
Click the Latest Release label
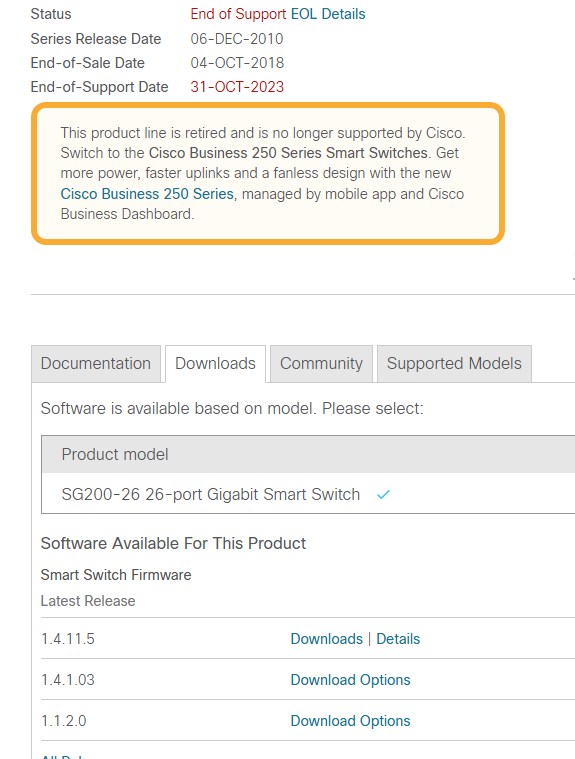point(88,601)
